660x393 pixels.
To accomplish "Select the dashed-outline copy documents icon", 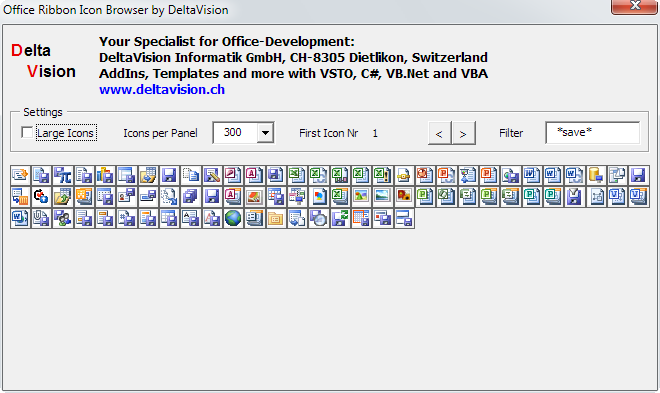I will click(x=191, y=175).
